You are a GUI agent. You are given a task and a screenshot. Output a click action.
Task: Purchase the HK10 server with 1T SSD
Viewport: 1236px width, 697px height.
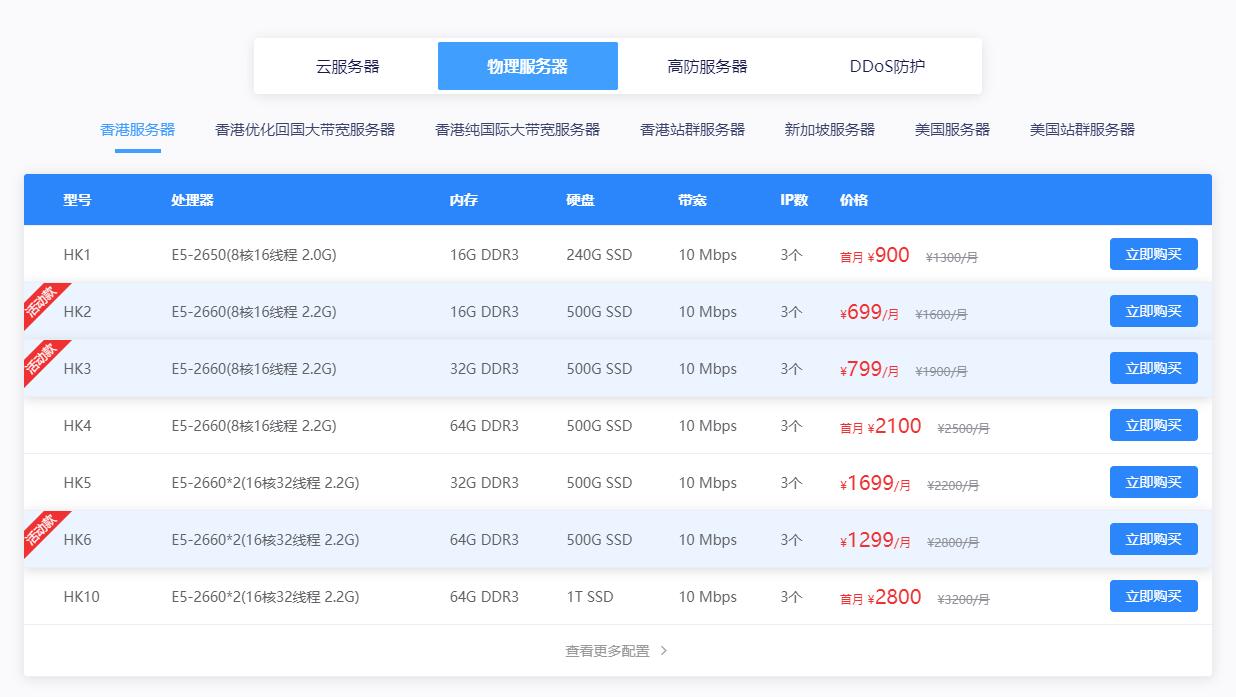[1153, 596]
